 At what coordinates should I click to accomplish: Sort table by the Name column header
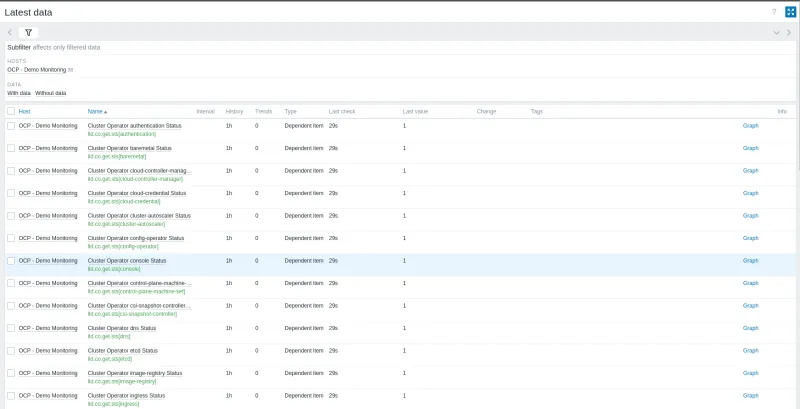96,111
